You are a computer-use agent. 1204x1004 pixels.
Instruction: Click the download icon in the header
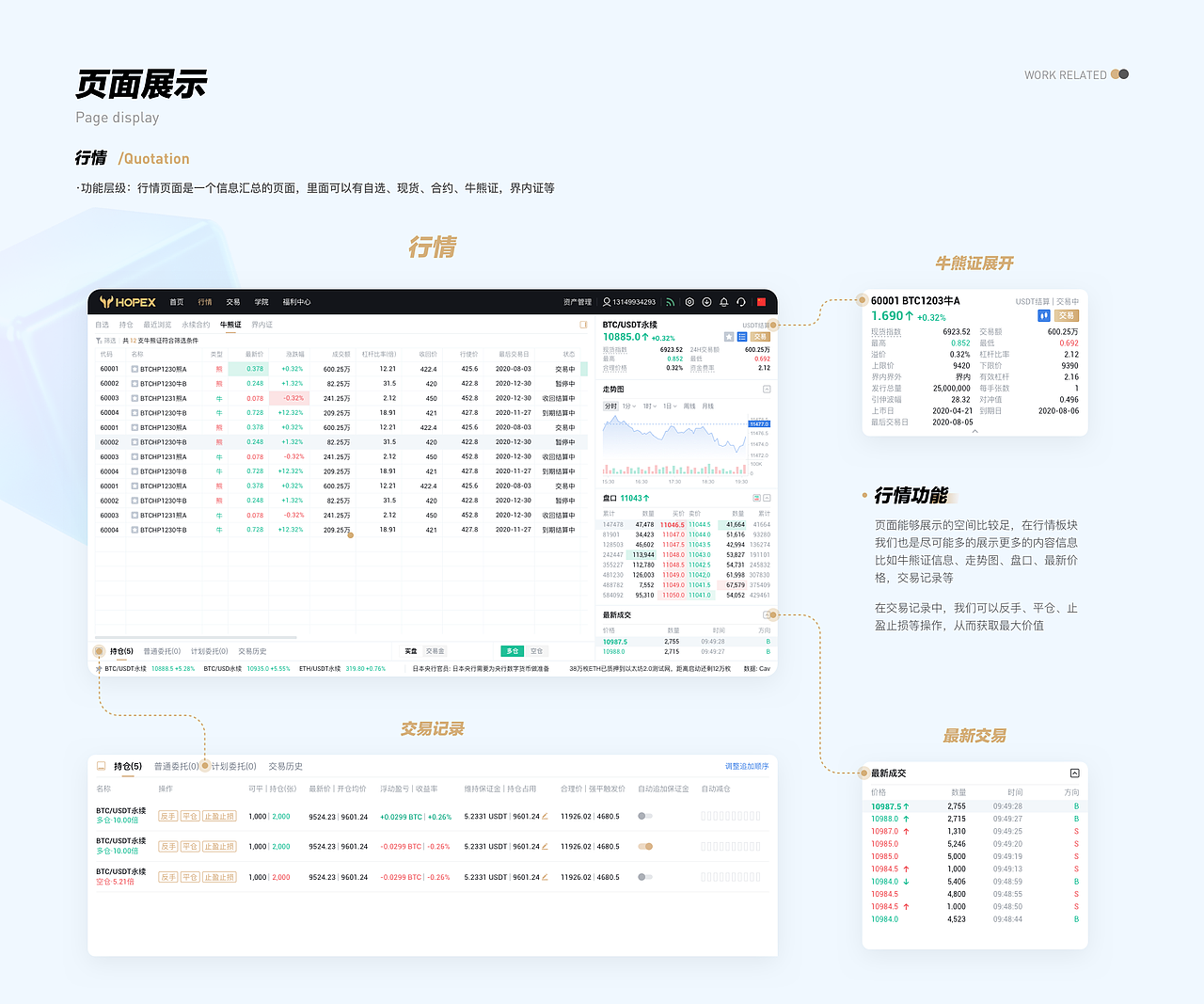[x=706, y=302]
